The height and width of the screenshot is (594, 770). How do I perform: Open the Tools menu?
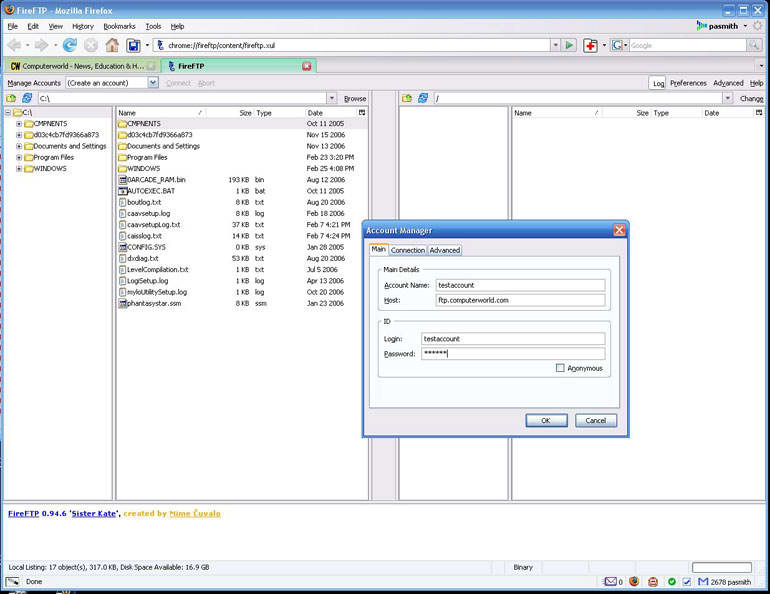pyautogui.click(x=153, y=26)
